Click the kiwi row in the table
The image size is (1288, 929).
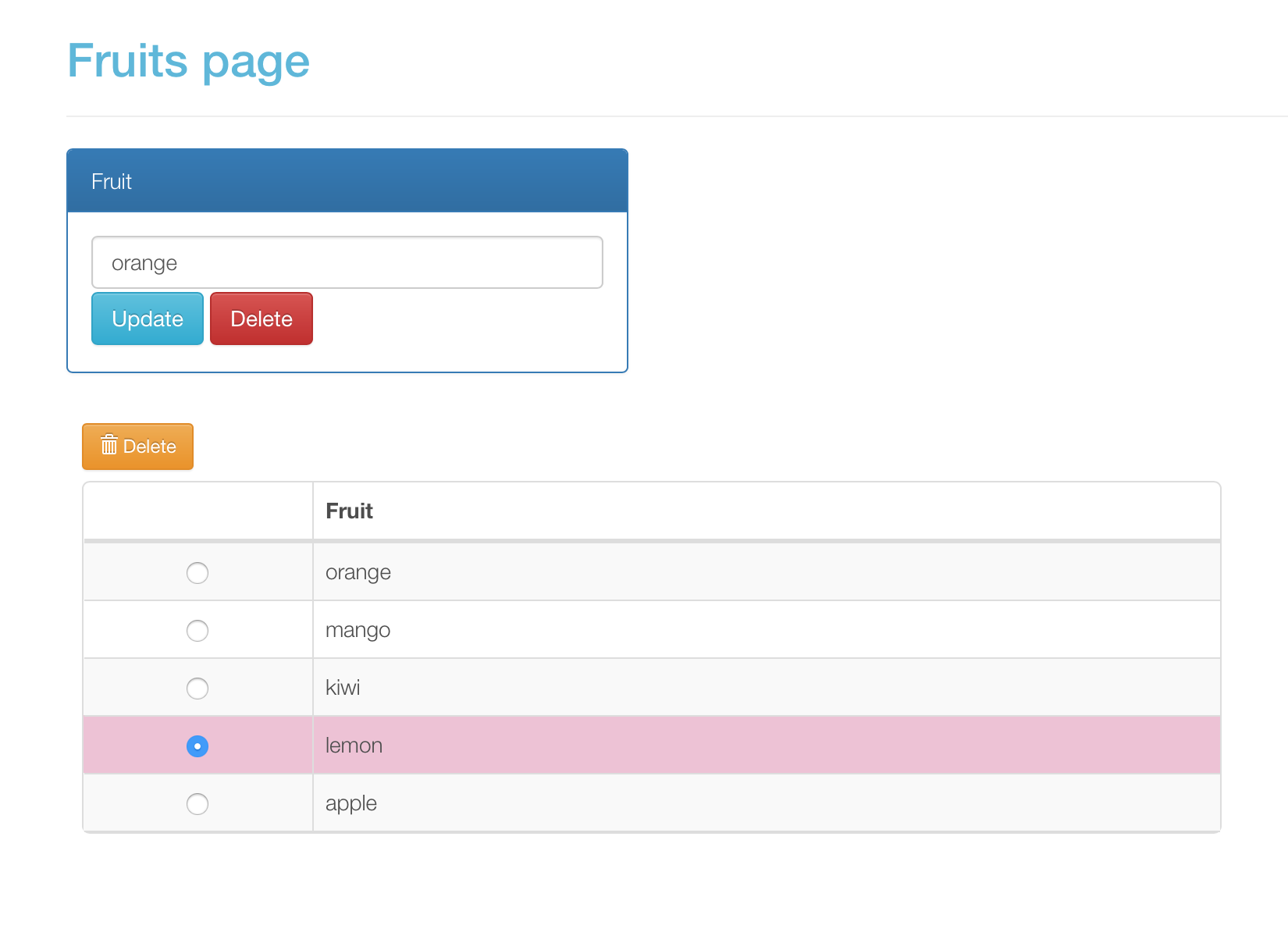[546, 687]
